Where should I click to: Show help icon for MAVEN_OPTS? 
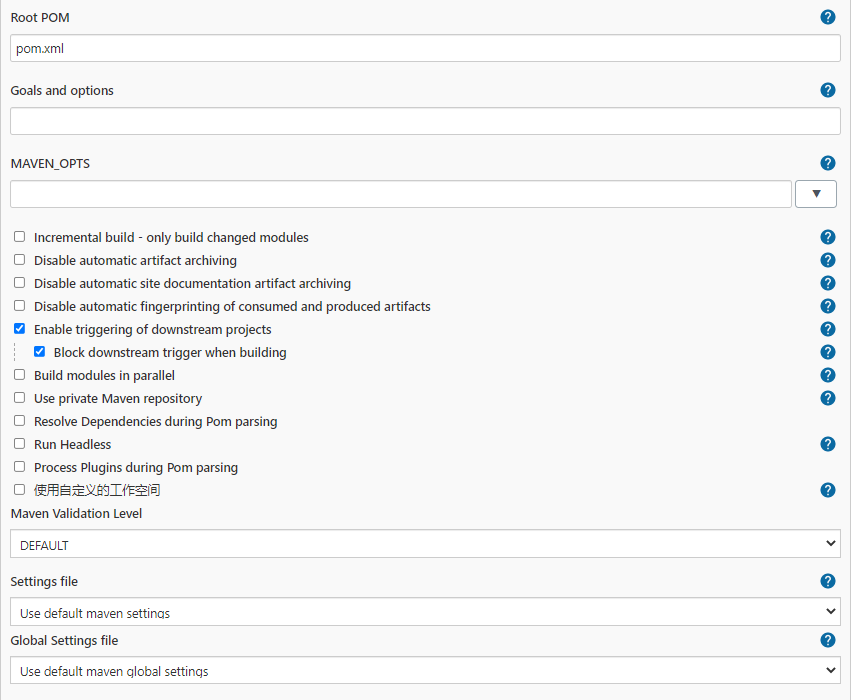[828, 163]
